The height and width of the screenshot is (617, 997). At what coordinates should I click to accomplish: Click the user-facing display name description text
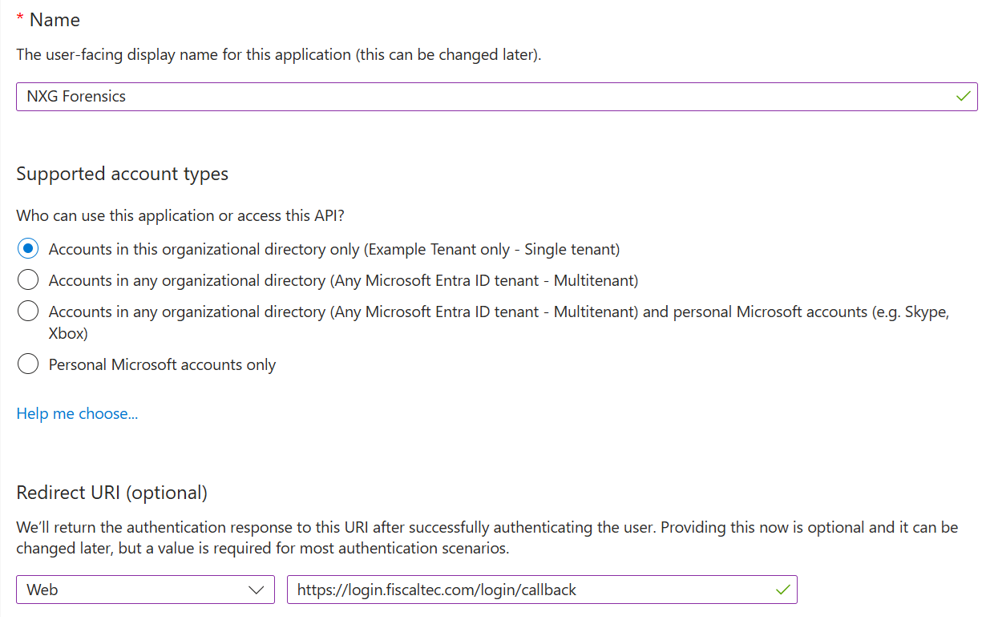tap(279, 55)
